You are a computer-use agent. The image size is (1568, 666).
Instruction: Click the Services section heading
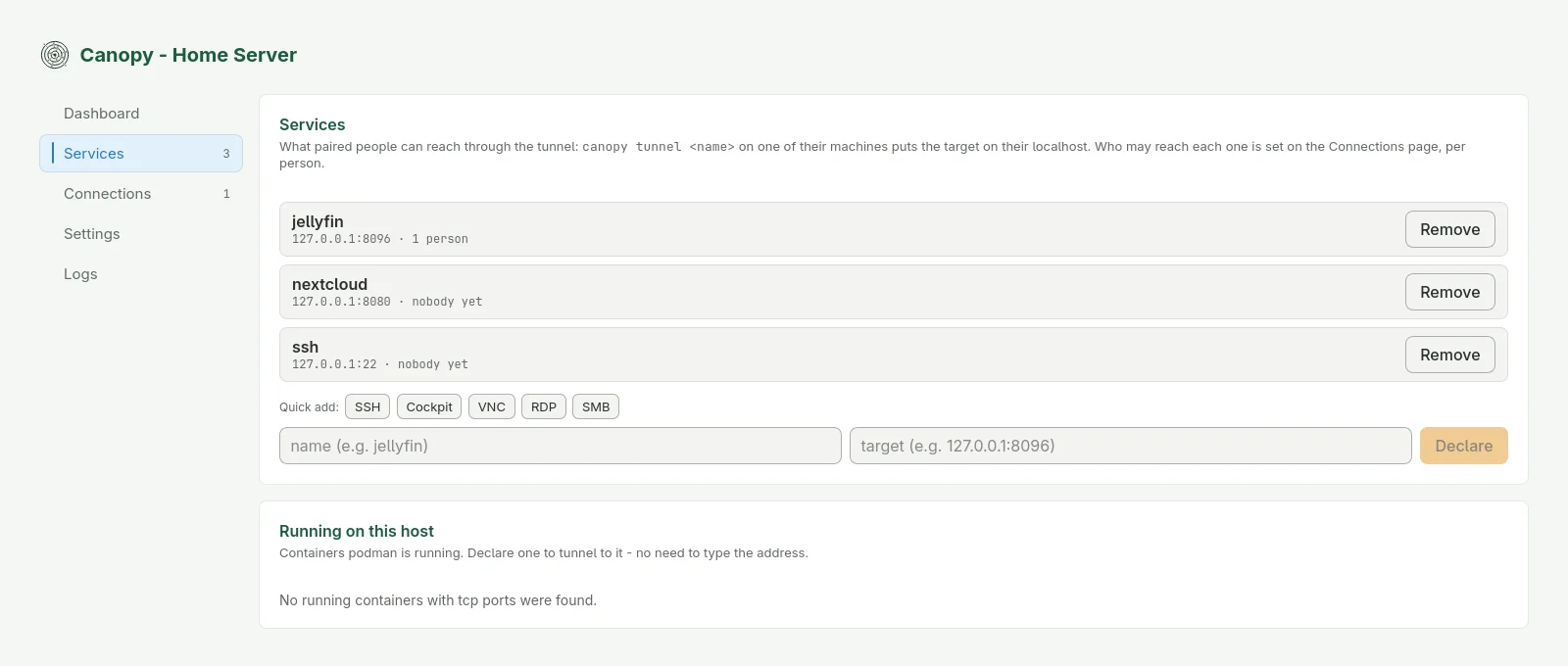click(x=313, y=124)
